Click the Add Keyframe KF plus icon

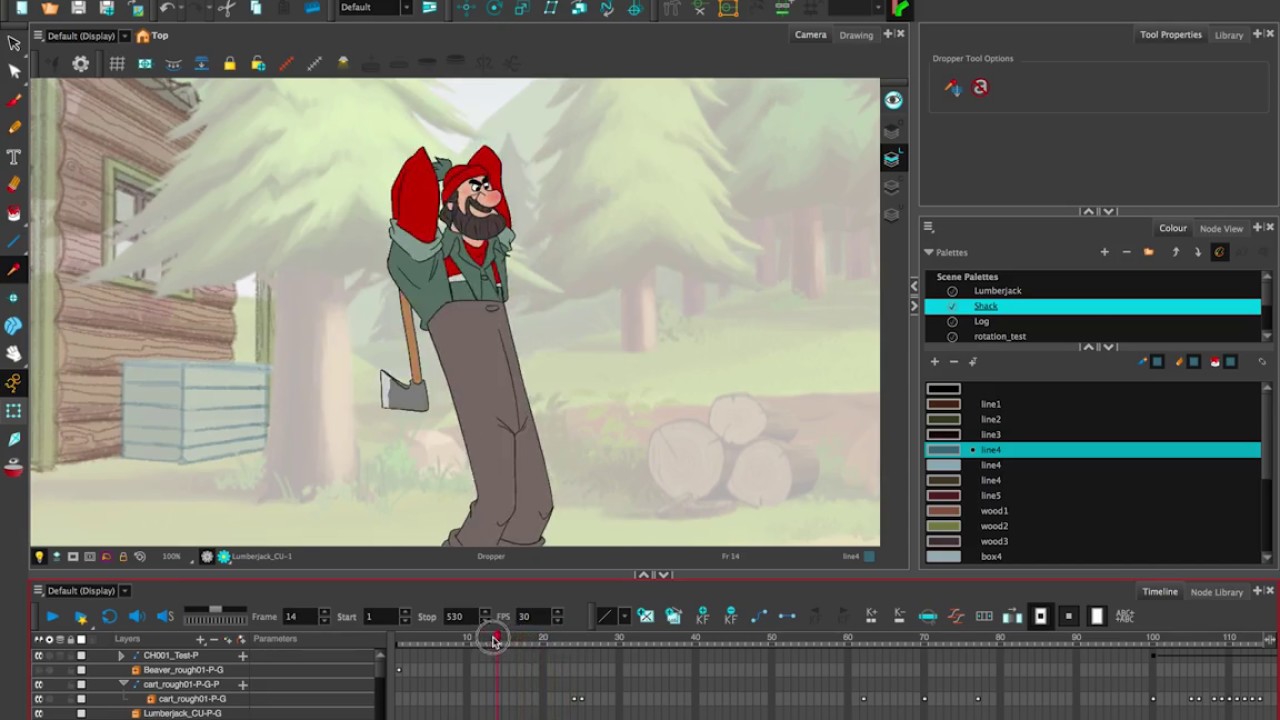point(702,616)
